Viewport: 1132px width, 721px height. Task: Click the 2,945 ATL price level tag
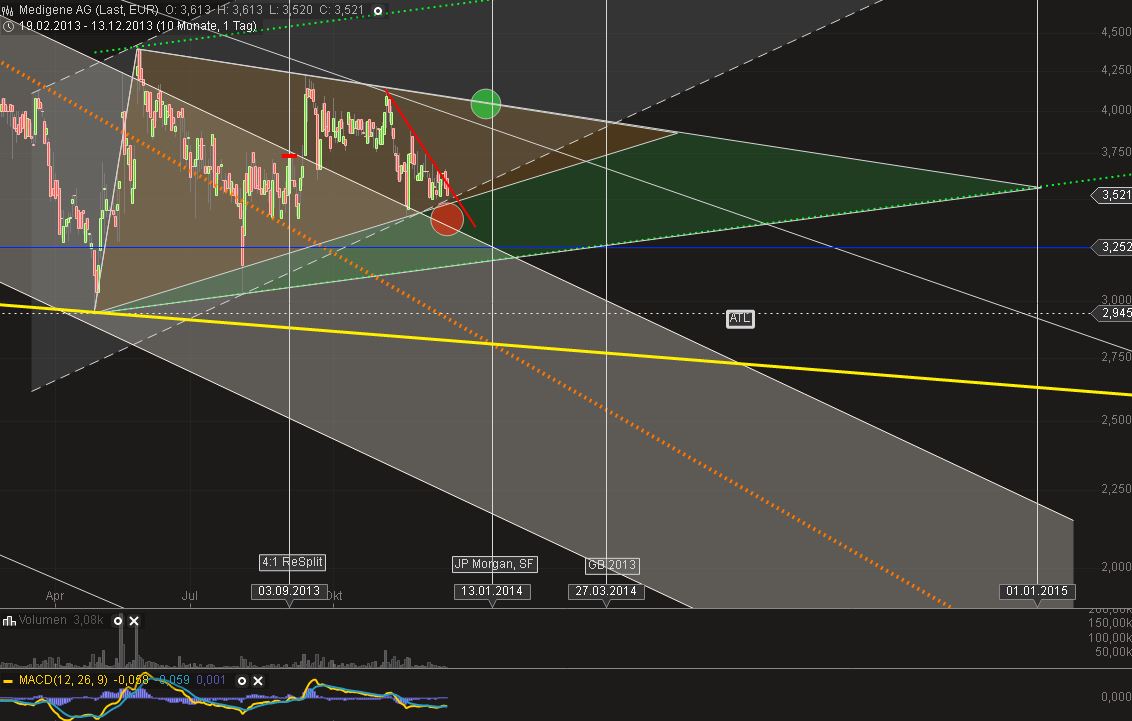[x=1113, y=313]
